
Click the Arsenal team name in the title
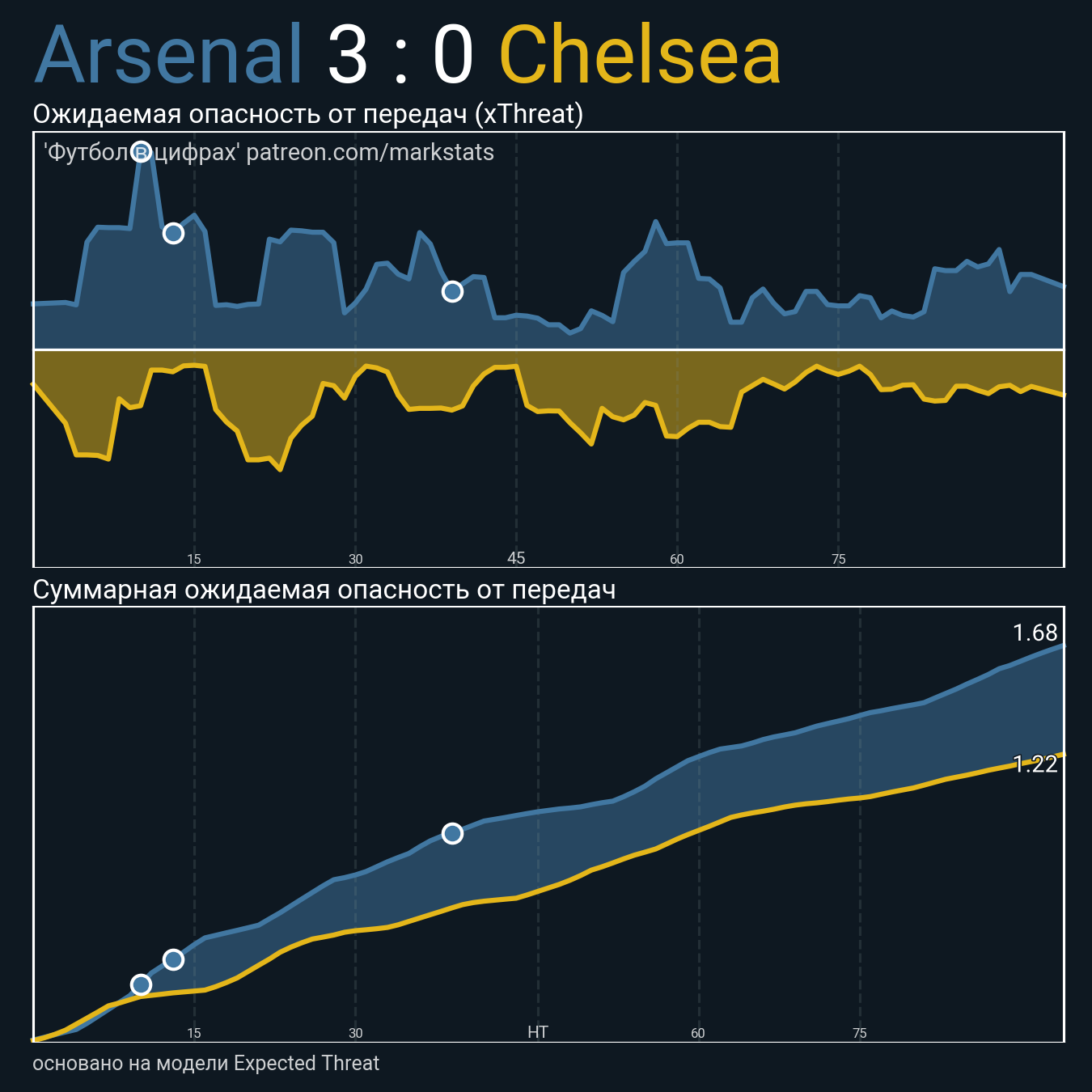[168, 57]
